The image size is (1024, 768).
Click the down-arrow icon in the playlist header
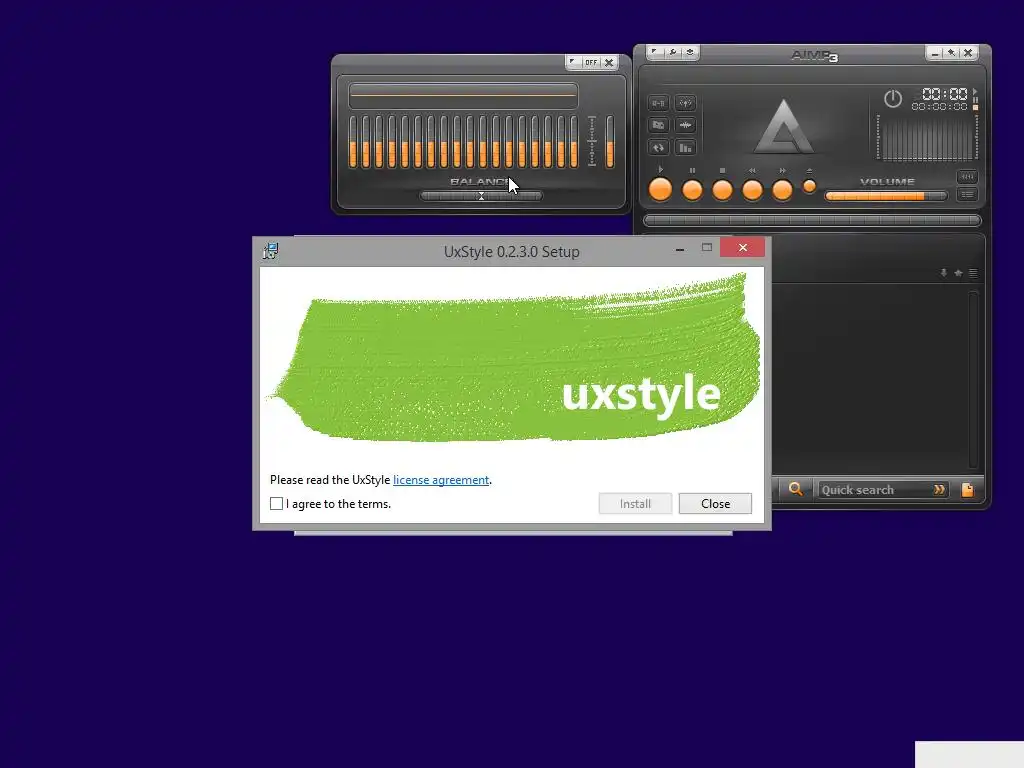pos(943,273)
